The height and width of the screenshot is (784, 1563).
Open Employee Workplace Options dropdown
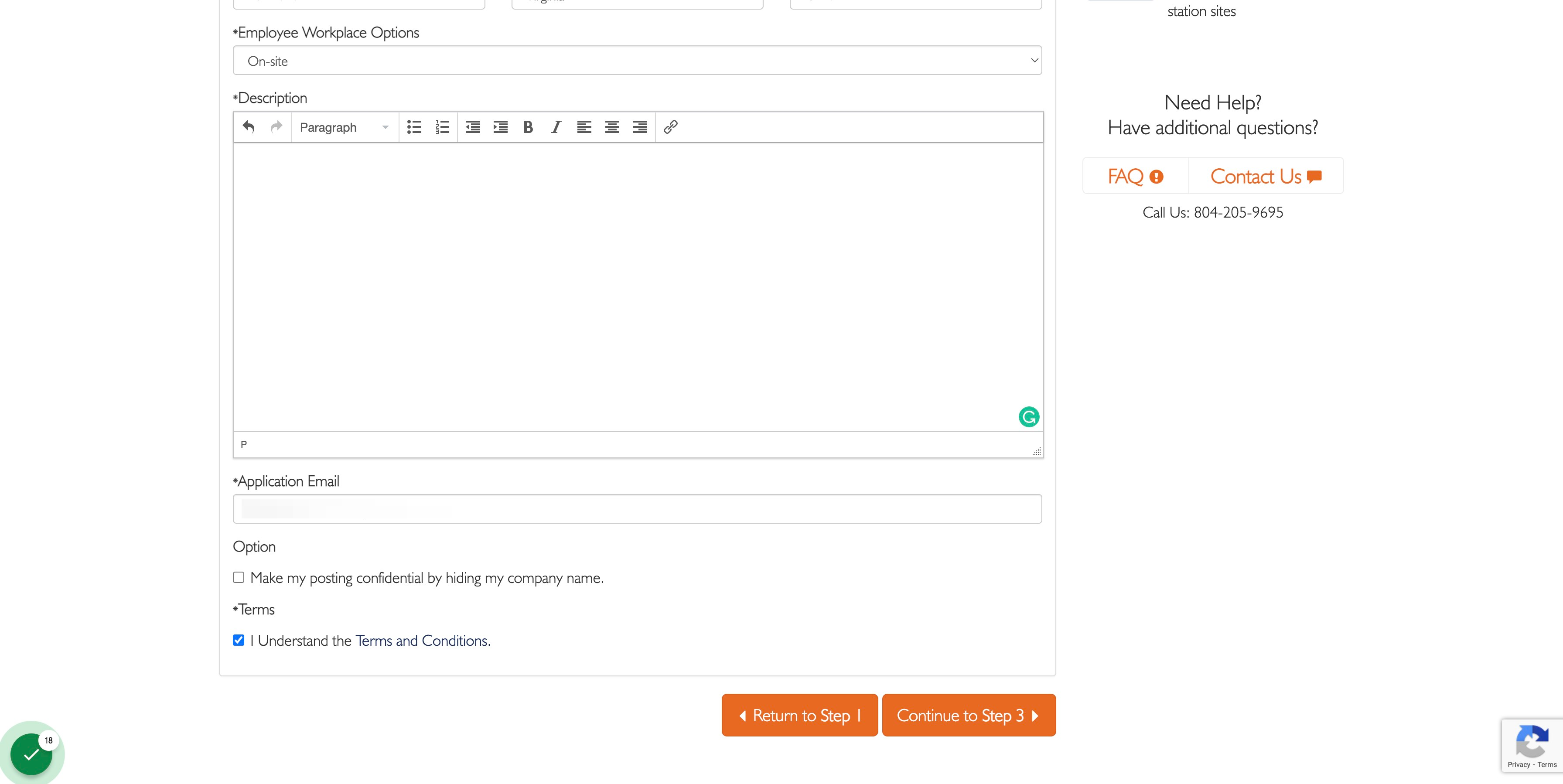pos(637,61)
